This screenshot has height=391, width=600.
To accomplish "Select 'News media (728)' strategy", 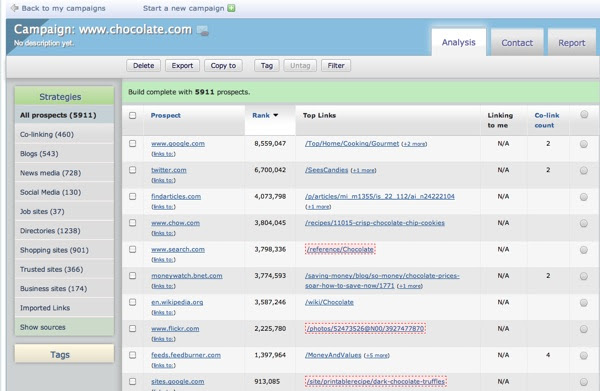I will coord(64,173).
